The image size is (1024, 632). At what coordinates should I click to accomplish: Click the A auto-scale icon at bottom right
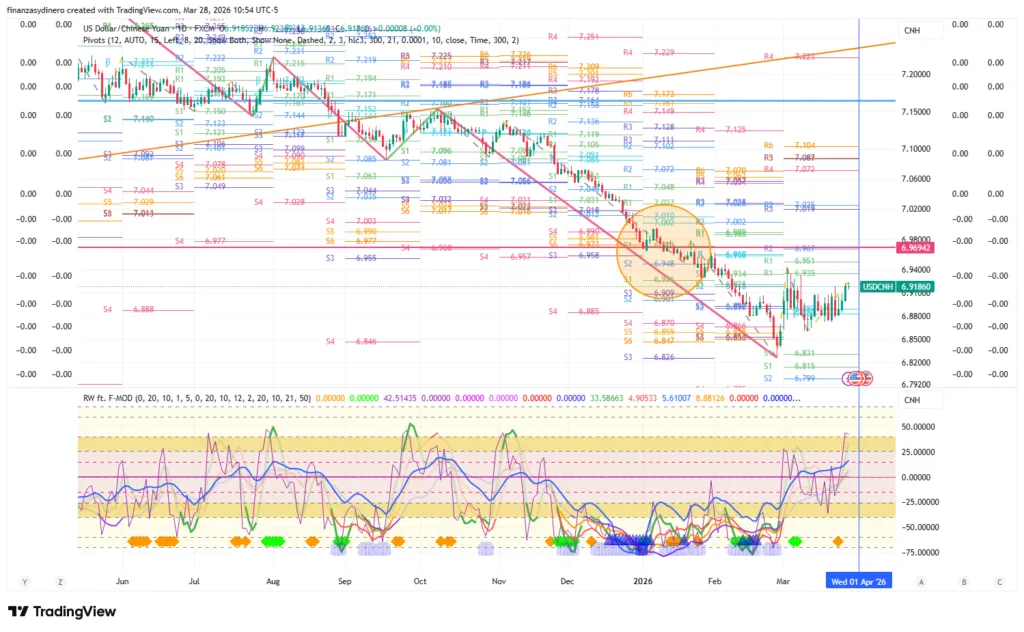(x=920, y=580)
